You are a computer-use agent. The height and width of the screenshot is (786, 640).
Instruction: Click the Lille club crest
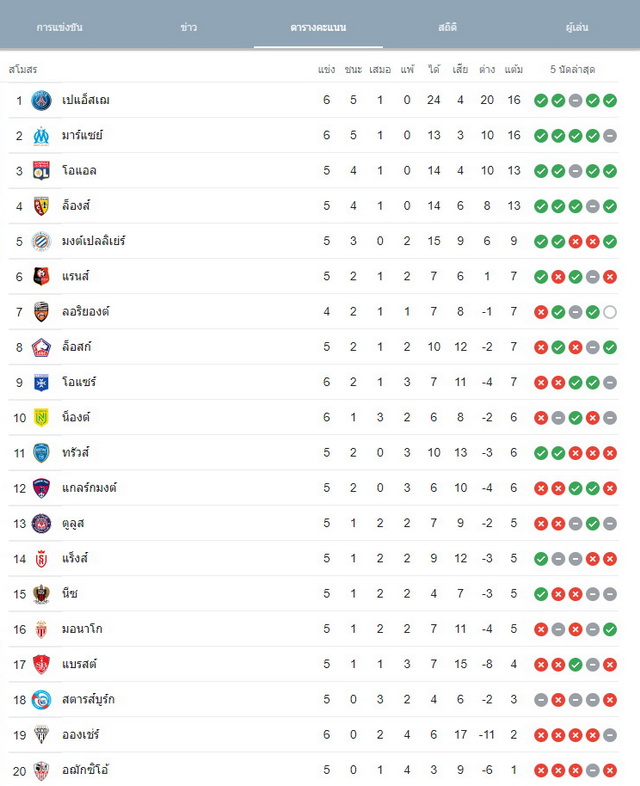pyautogui.click(x=41, y=347)
